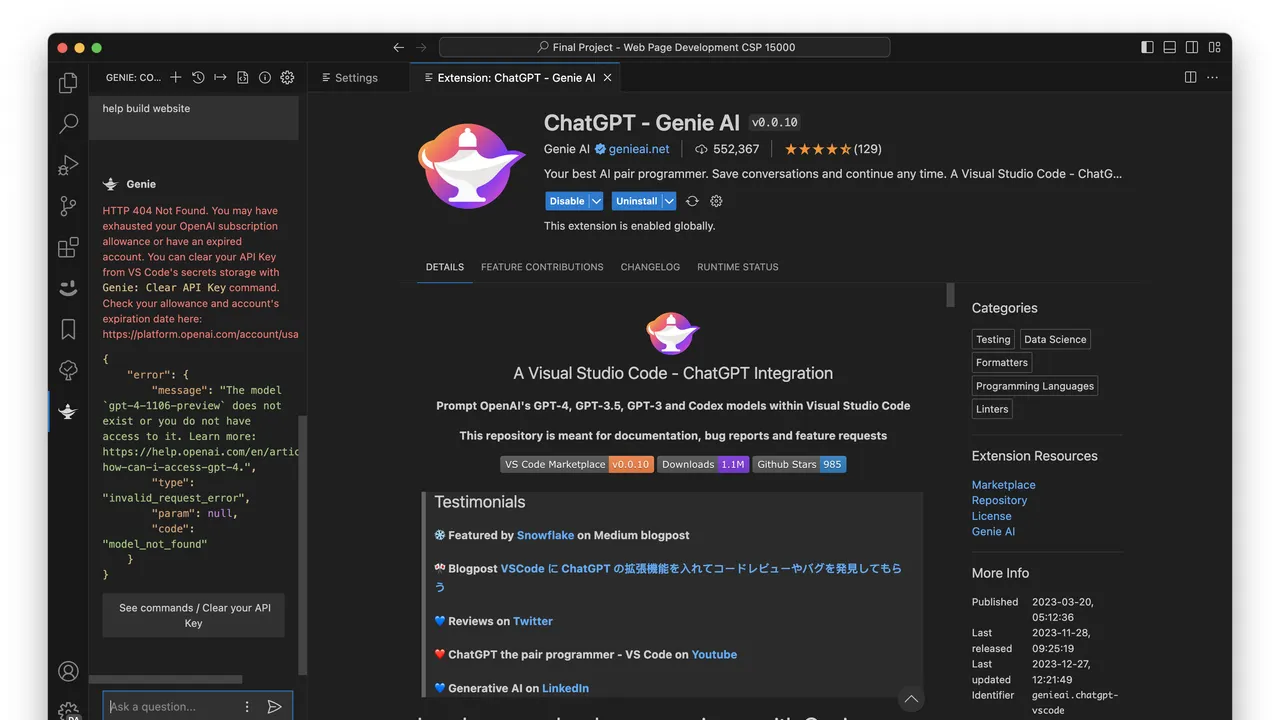Screen dimensions: 1280x720
Task: Open Source Control view
Action: tap(68, 206)
